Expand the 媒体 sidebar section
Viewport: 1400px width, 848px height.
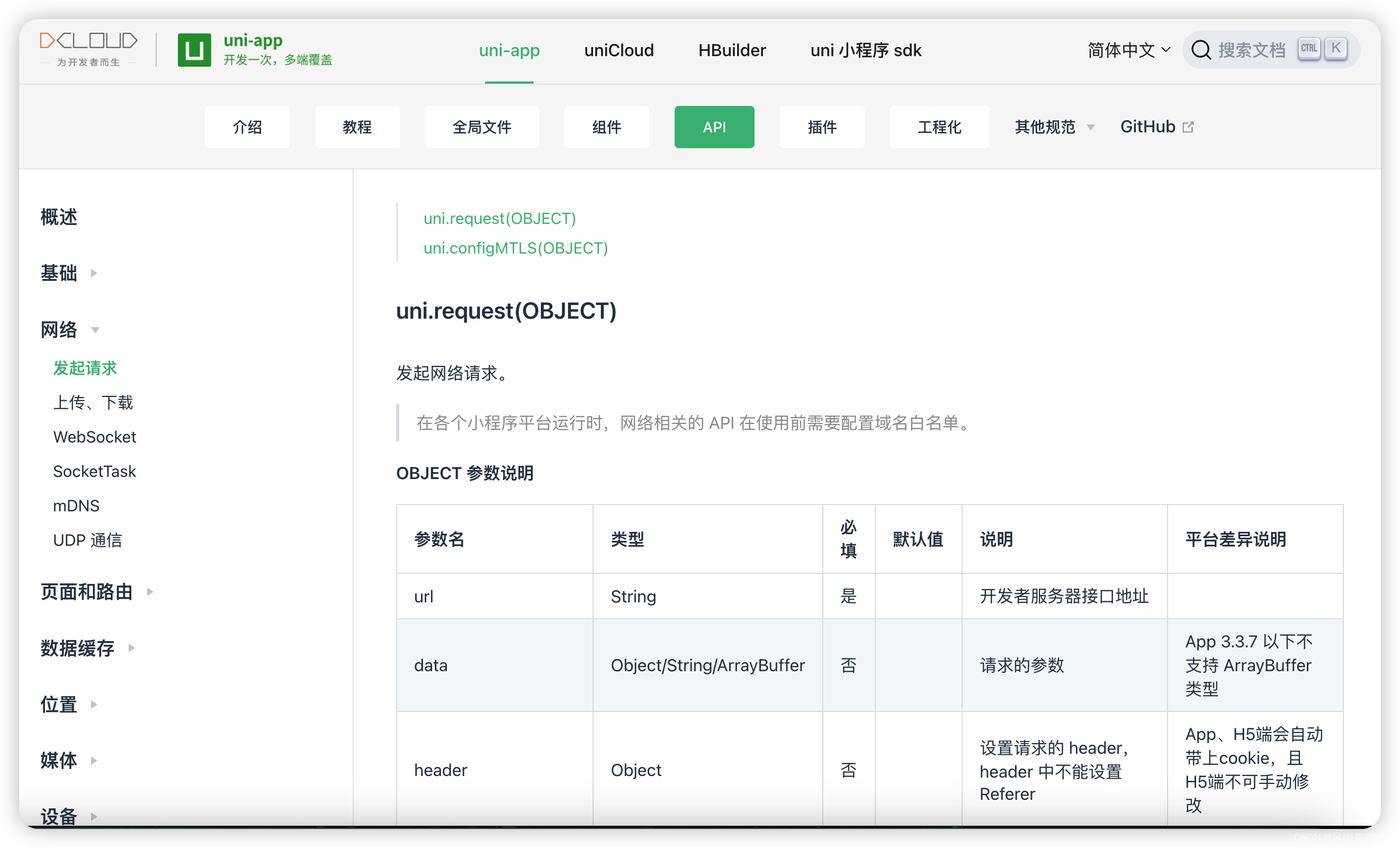click(94, 760)
